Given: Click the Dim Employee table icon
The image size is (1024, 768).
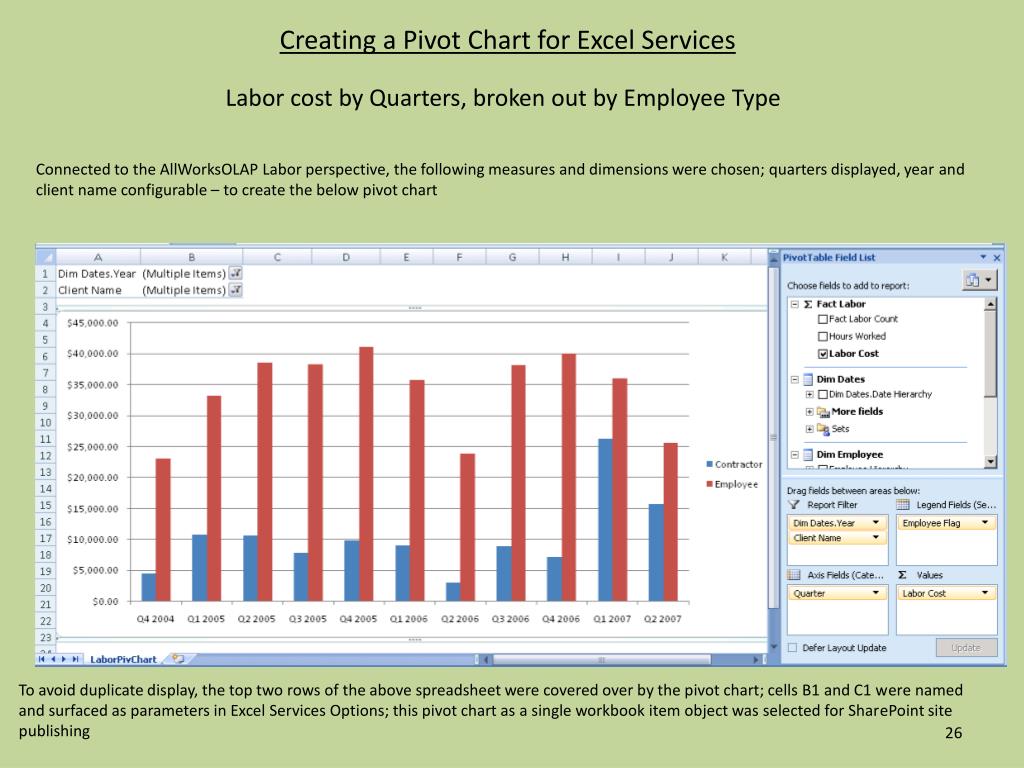Looking at the screenshot, I should (808, 455).
